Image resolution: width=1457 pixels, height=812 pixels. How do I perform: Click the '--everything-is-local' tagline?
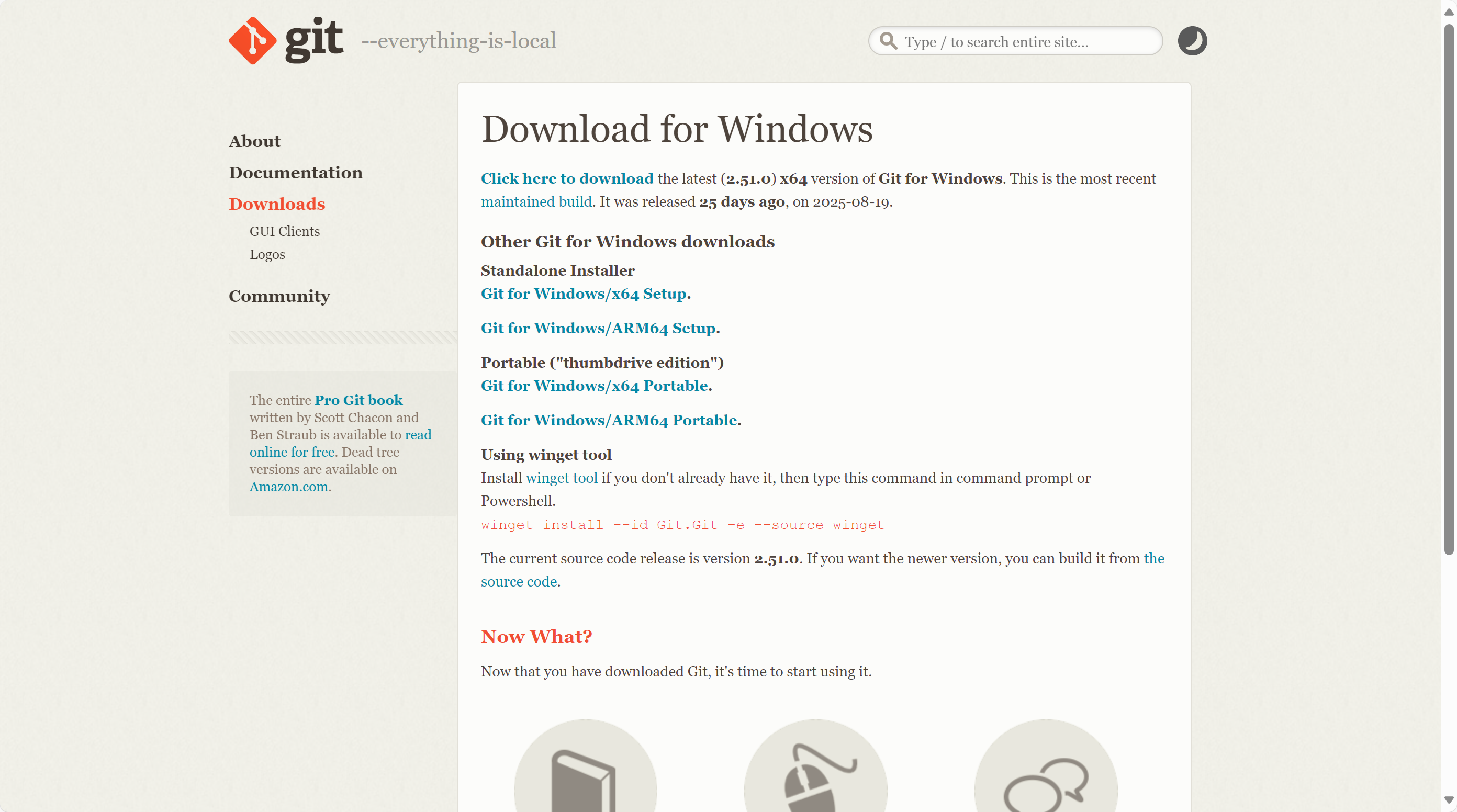[x=458, y=41]
